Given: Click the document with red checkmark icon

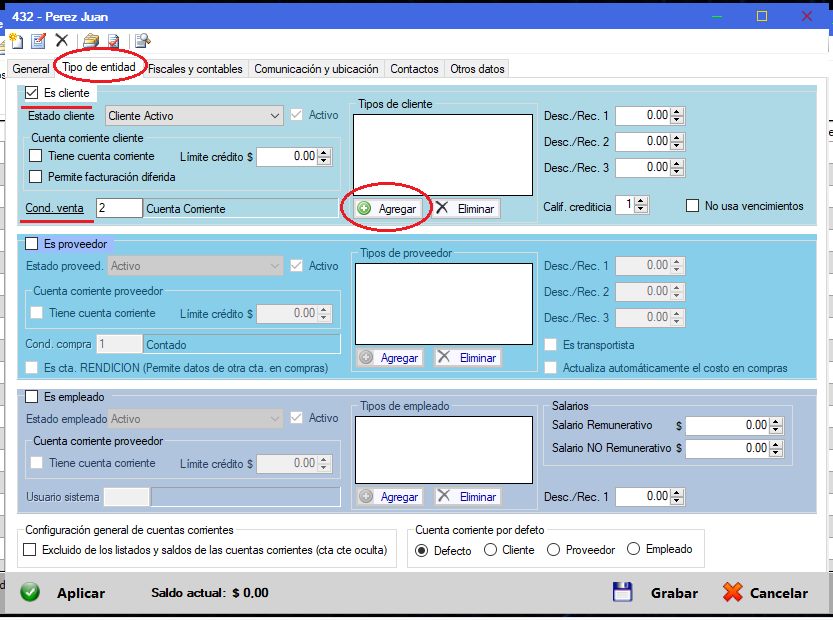Looking at the screenshot, I should tap(114, 41).
